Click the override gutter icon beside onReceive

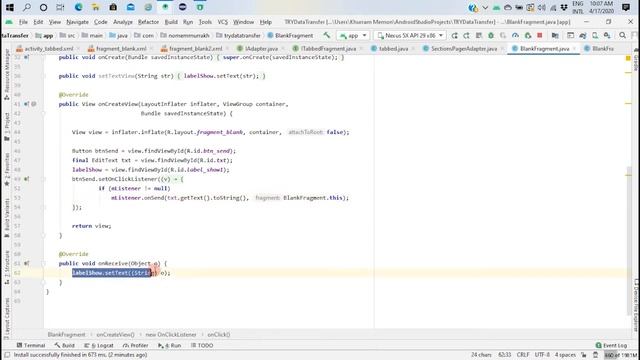click(27, 263)
